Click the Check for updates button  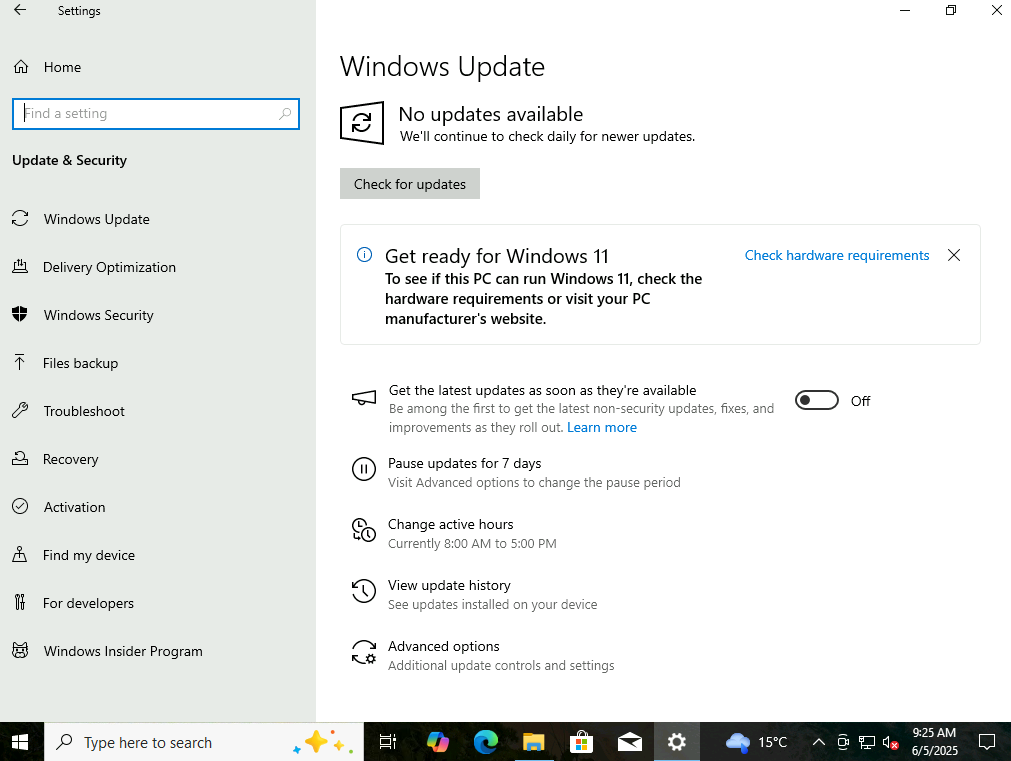click(409, 184)
